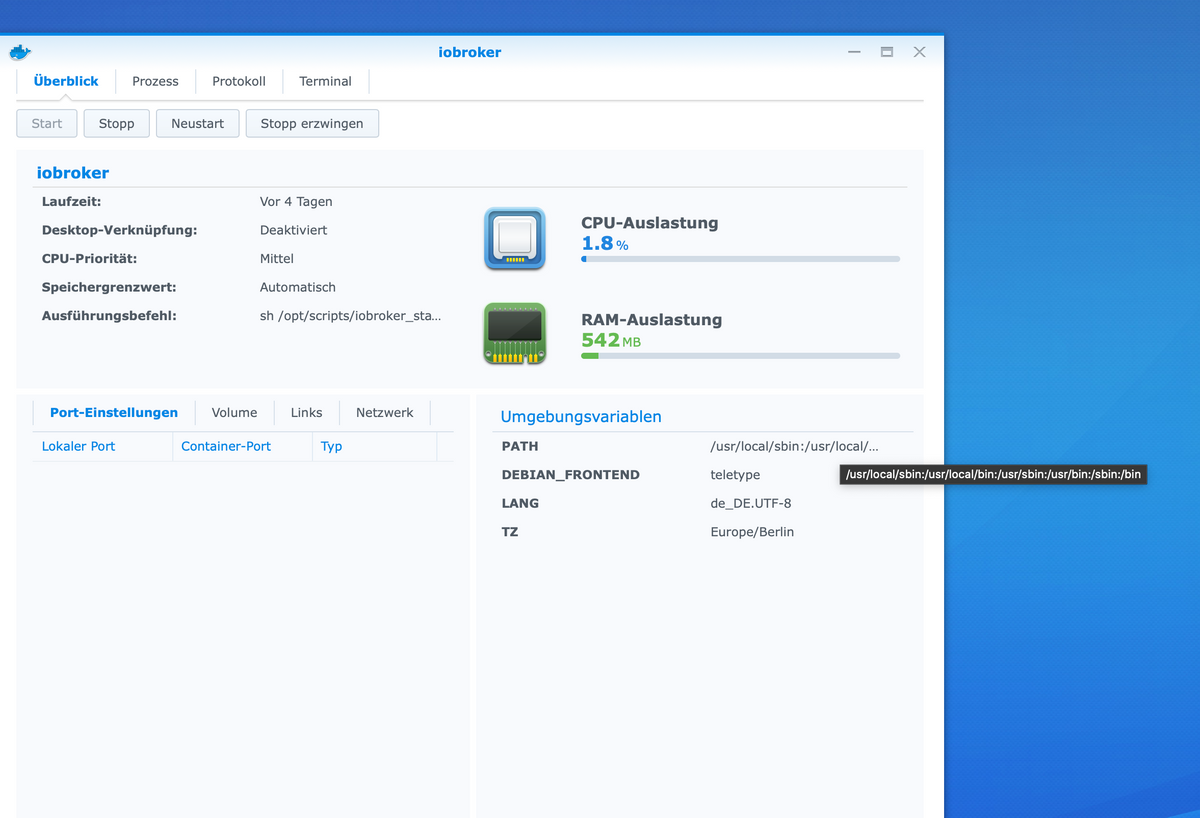The width and height of the screenshot is (1200, 818).
Task: Click the green RAM module icon
Action: click(x=514, y=334)
